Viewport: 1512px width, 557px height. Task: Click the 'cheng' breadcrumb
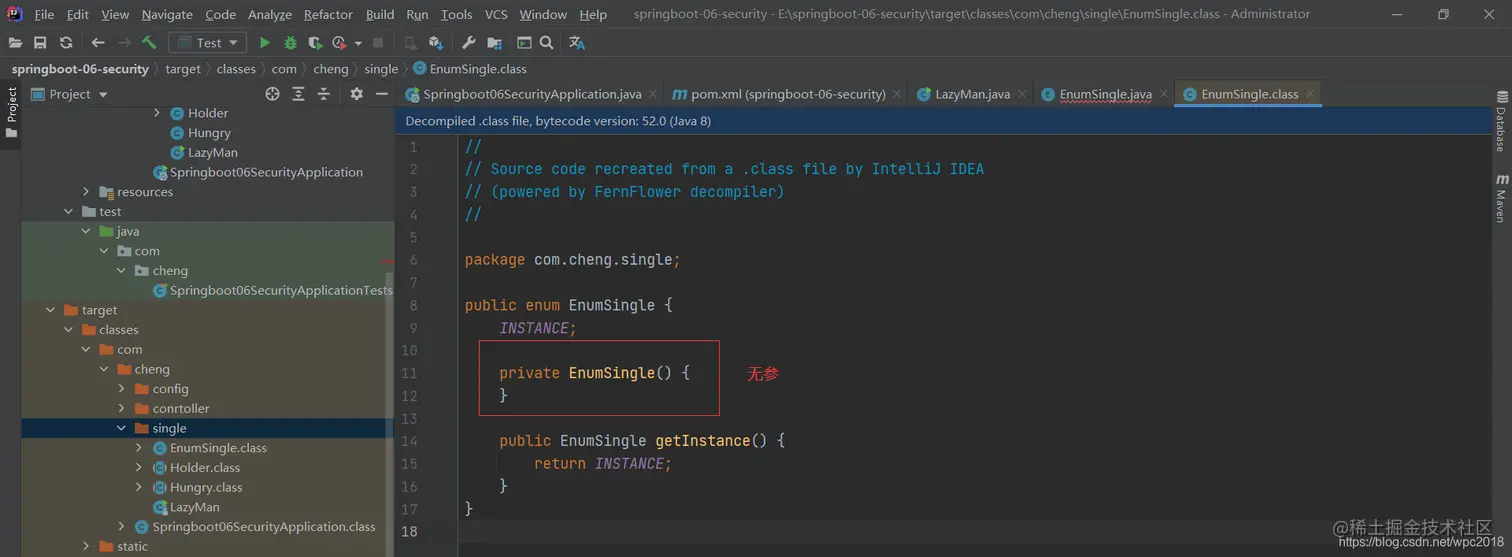click(x=331, y=69)
